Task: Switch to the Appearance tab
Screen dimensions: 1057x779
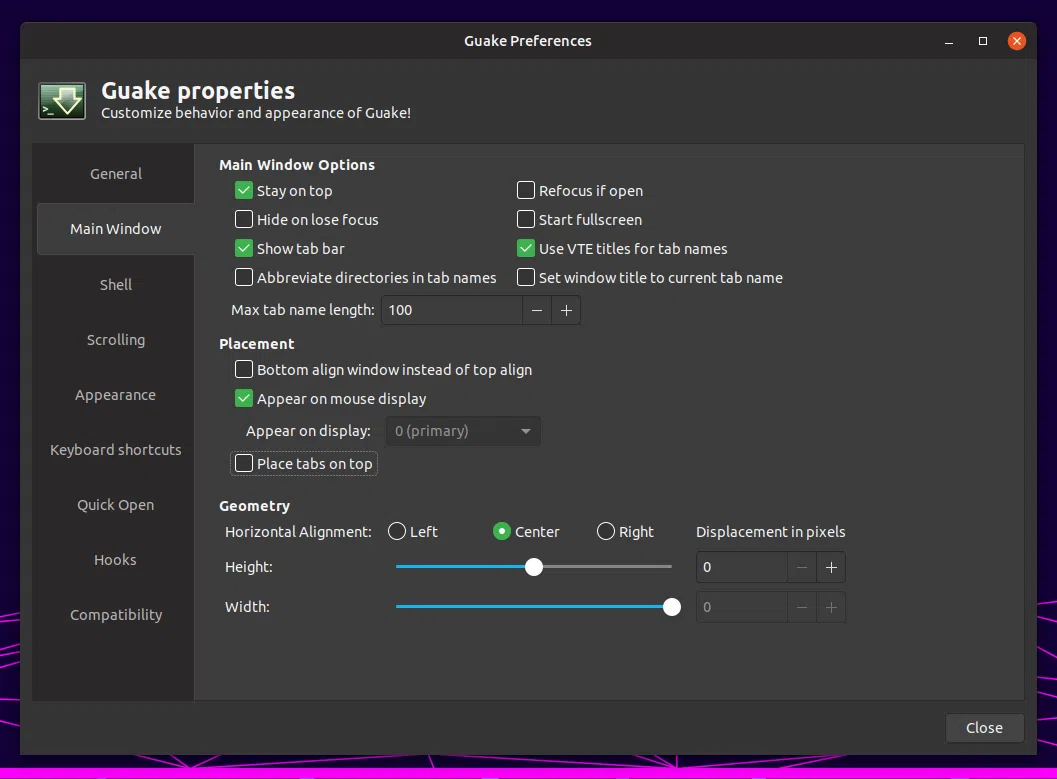Action: point(115,395)
